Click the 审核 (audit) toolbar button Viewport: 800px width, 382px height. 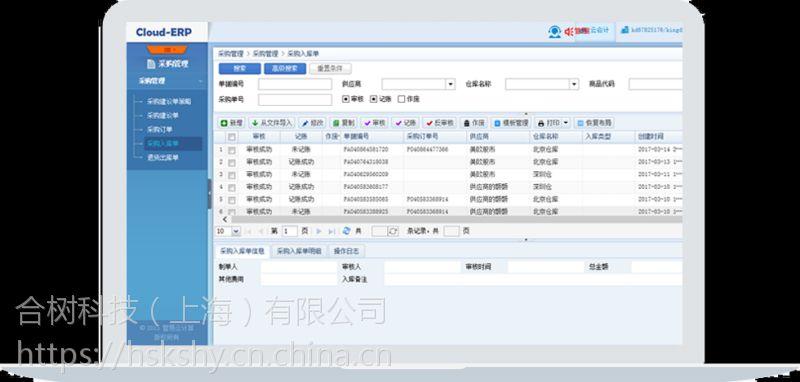pyautogui.click(x=374, y=123)
